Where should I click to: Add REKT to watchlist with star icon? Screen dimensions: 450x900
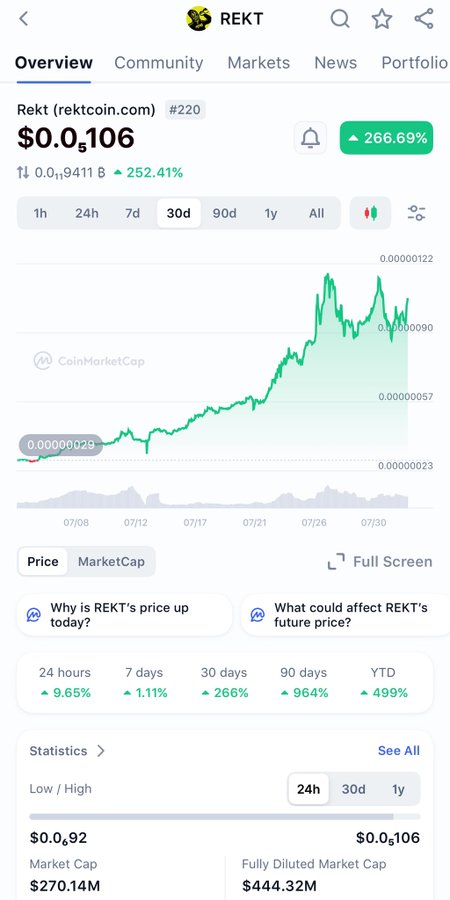click(382, 19)
